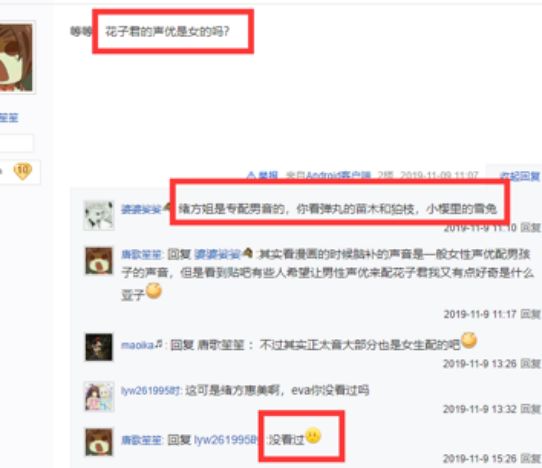Click mentioned user lyw2619958 in the last reply
This screenshot has width=542, height=468.
tap(226, 440)
